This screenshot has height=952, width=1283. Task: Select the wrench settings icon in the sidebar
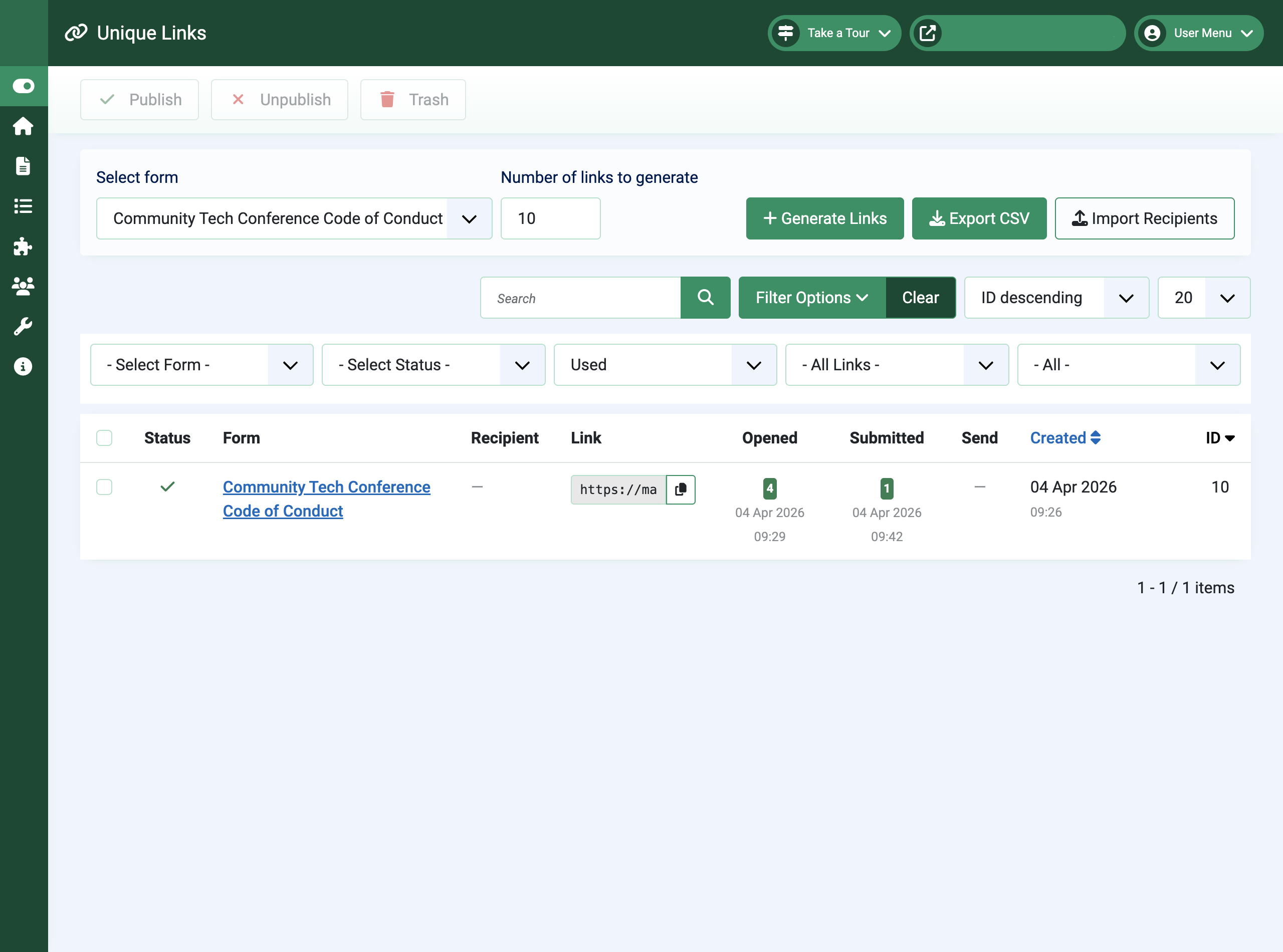pyautogui.click(x=23, y=326)
